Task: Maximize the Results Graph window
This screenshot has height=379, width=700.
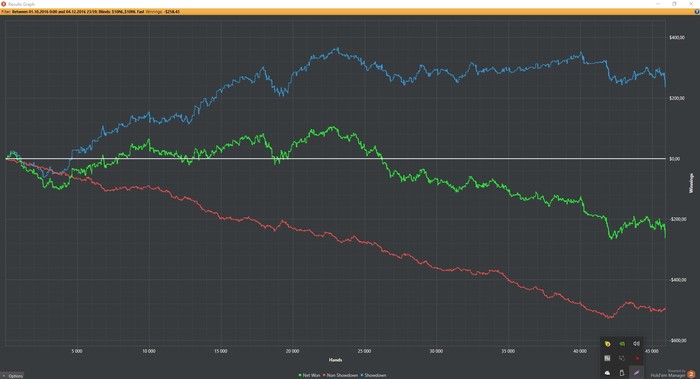Action: pos(674,4)
